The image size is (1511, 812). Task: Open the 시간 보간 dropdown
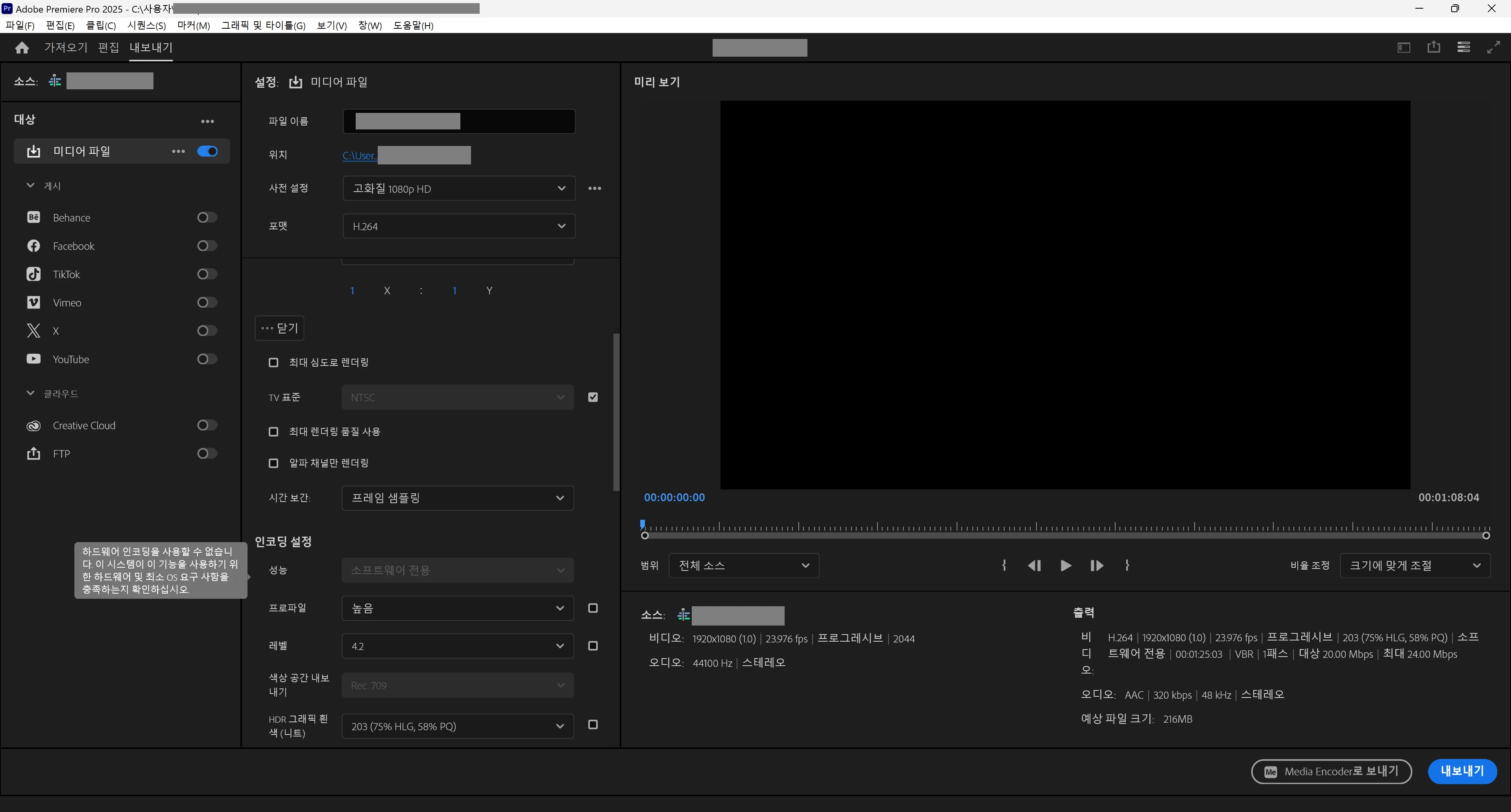(x=457, y=498)
